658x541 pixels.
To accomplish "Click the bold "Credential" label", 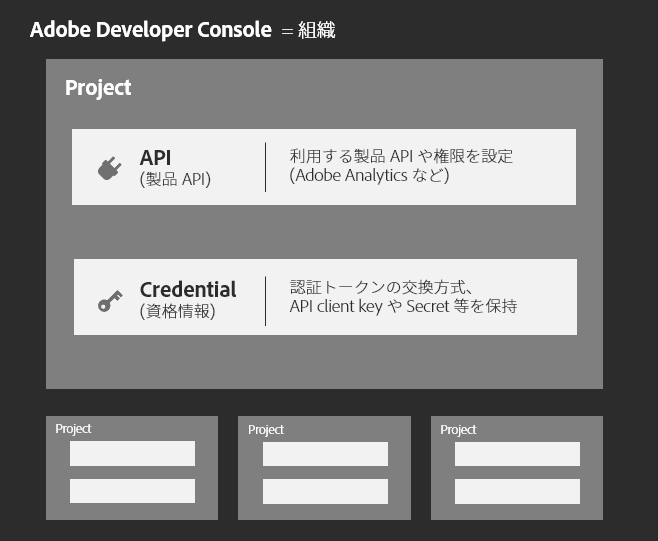I will 188,290.
